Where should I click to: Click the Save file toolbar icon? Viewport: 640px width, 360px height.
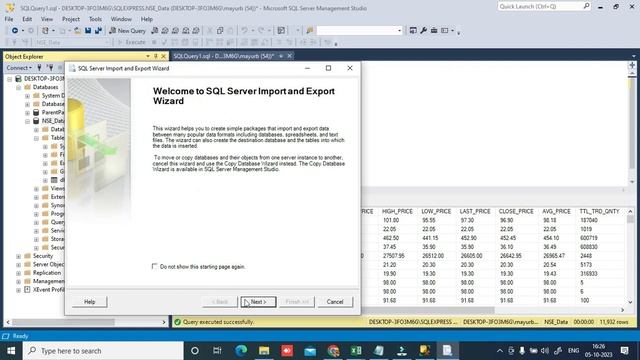click(x=88, y=31)
